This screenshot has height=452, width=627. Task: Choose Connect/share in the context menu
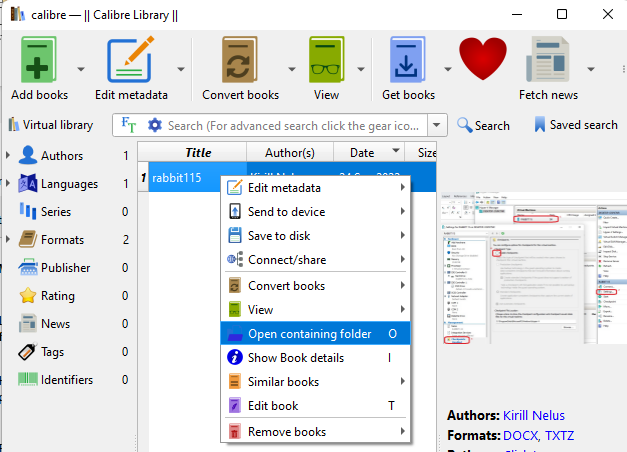[315, 260]
